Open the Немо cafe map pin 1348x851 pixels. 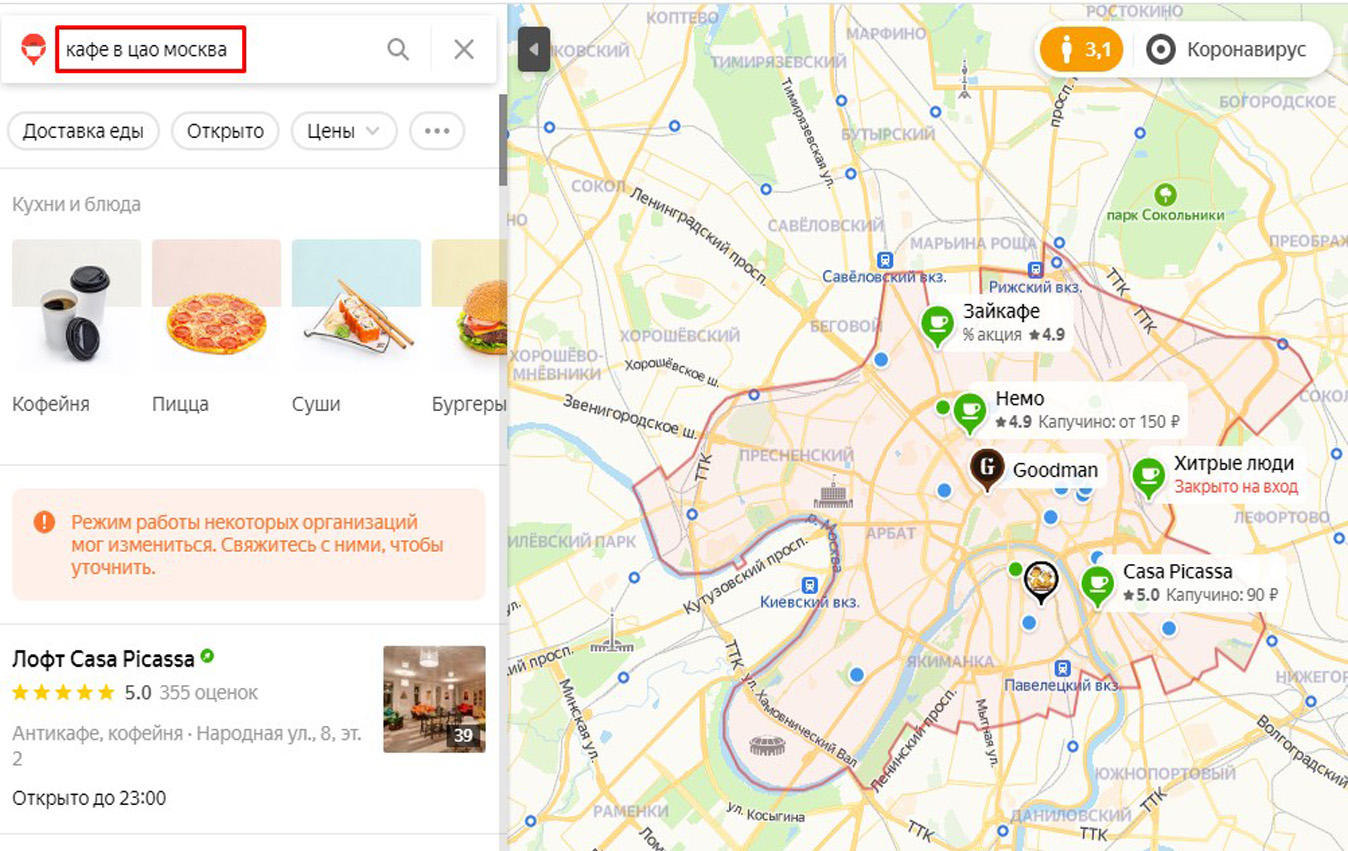[969, 411]
